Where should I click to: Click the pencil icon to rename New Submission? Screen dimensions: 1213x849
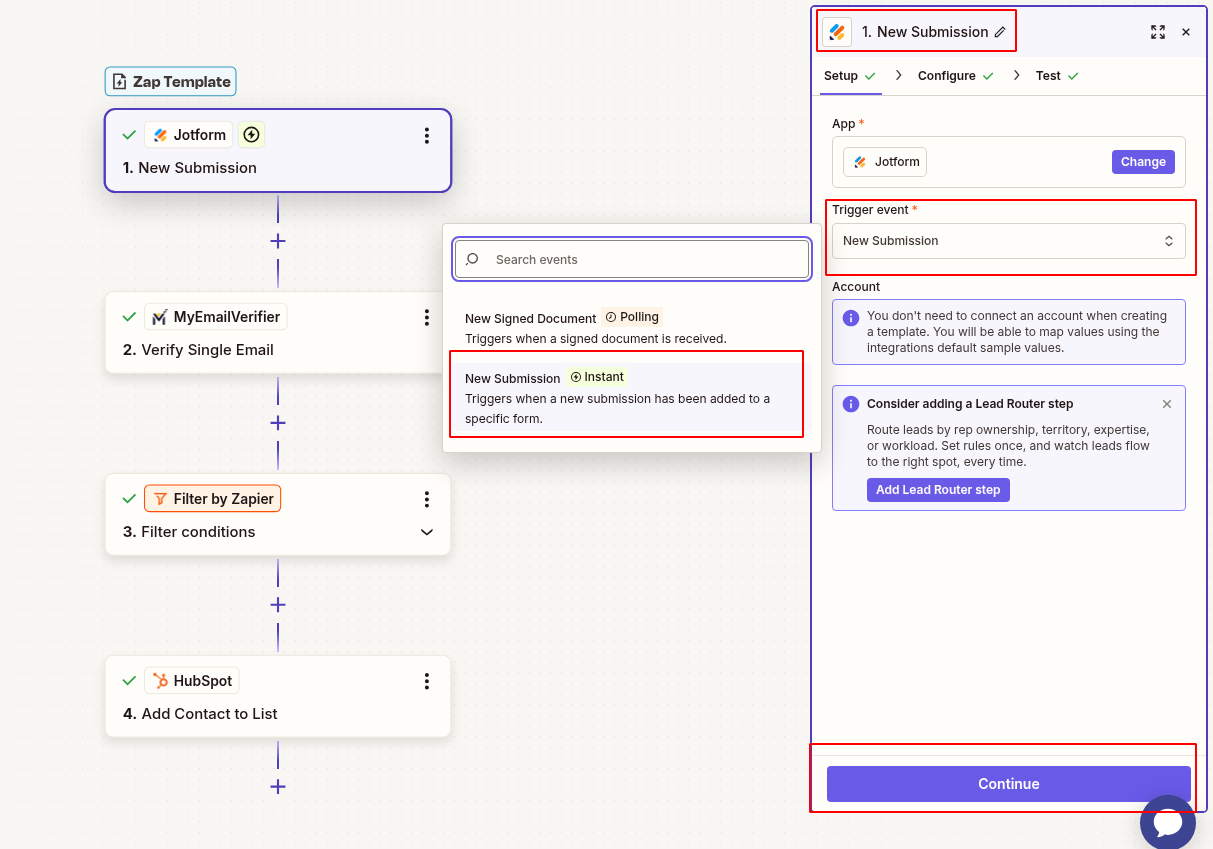point(999,31)
